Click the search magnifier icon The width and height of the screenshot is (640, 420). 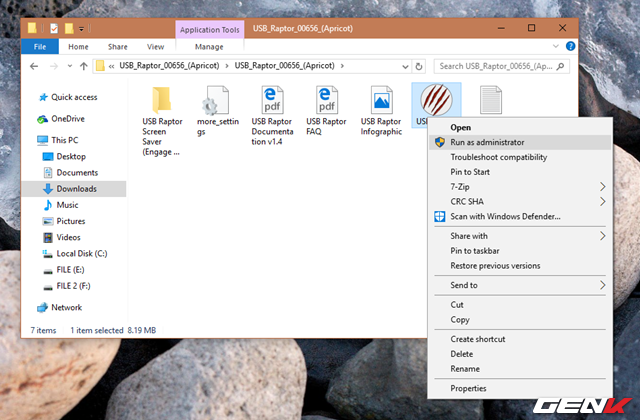[560, 66]
